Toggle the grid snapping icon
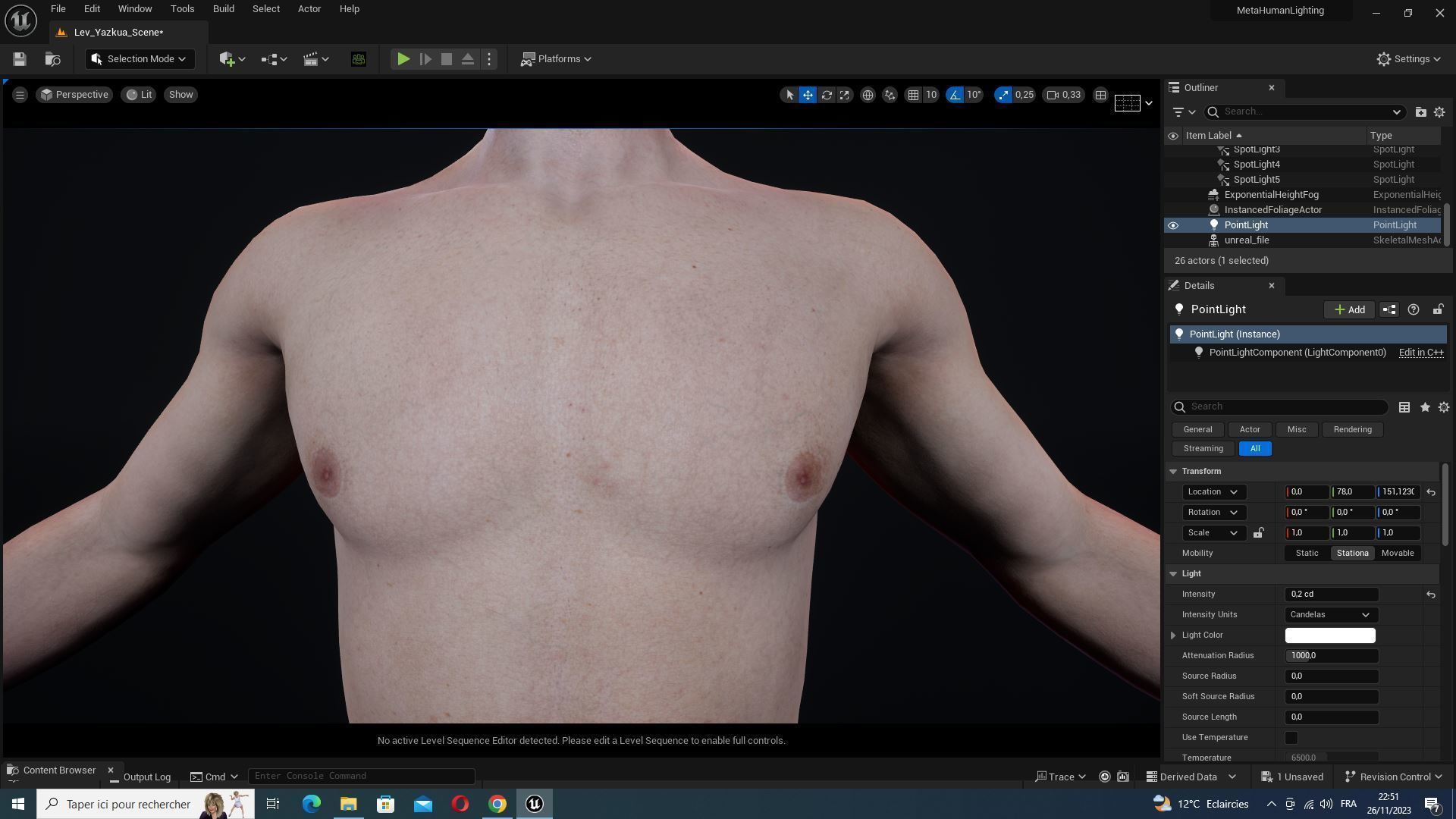The image size is (1456, 819). click(913, 95)
